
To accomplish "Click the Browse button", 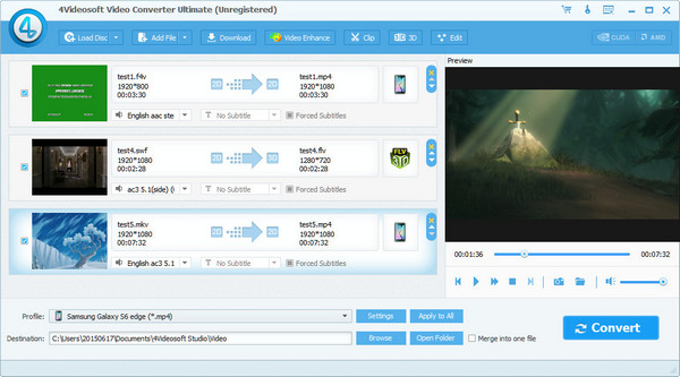I will pos(381,338).
